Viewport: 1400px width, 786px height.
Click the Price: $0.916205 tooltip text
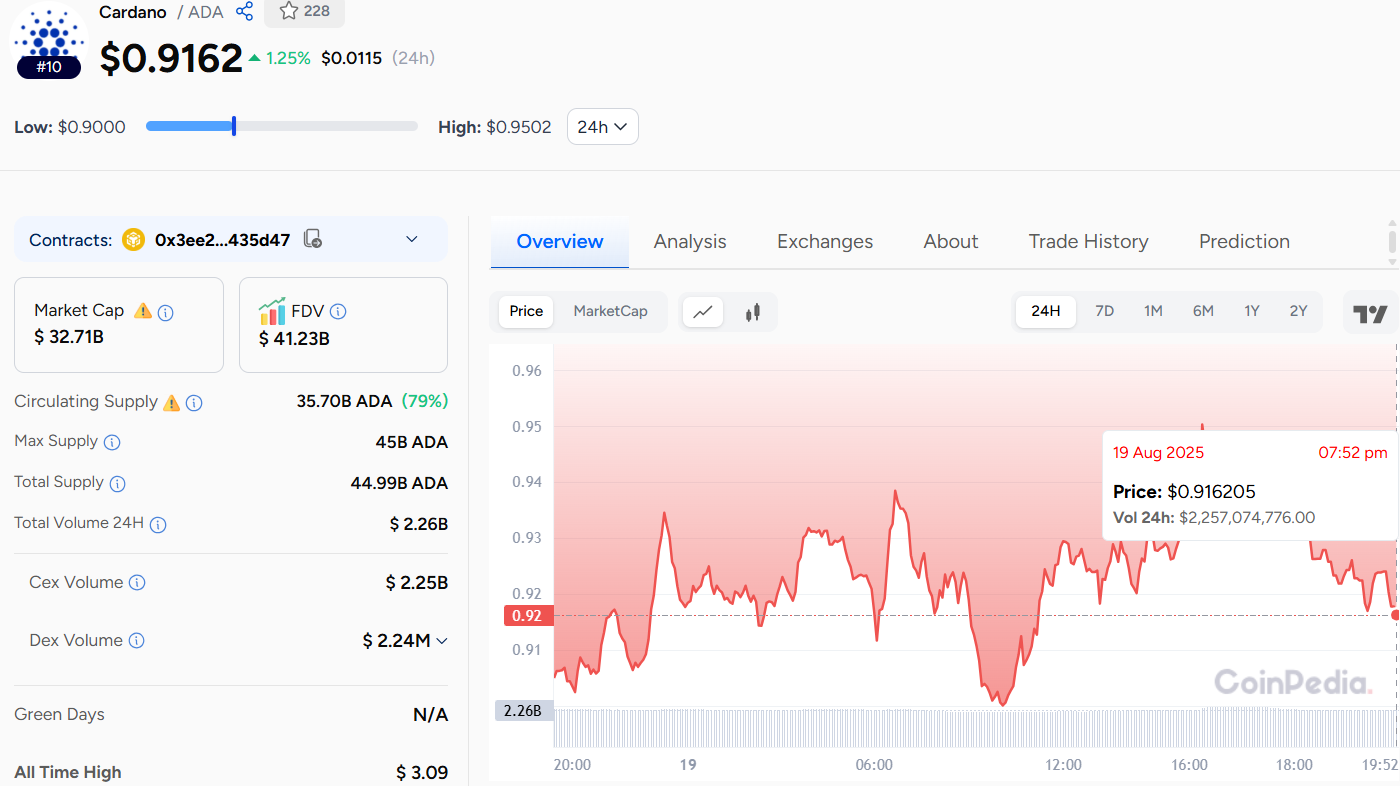coord(1184,491)
